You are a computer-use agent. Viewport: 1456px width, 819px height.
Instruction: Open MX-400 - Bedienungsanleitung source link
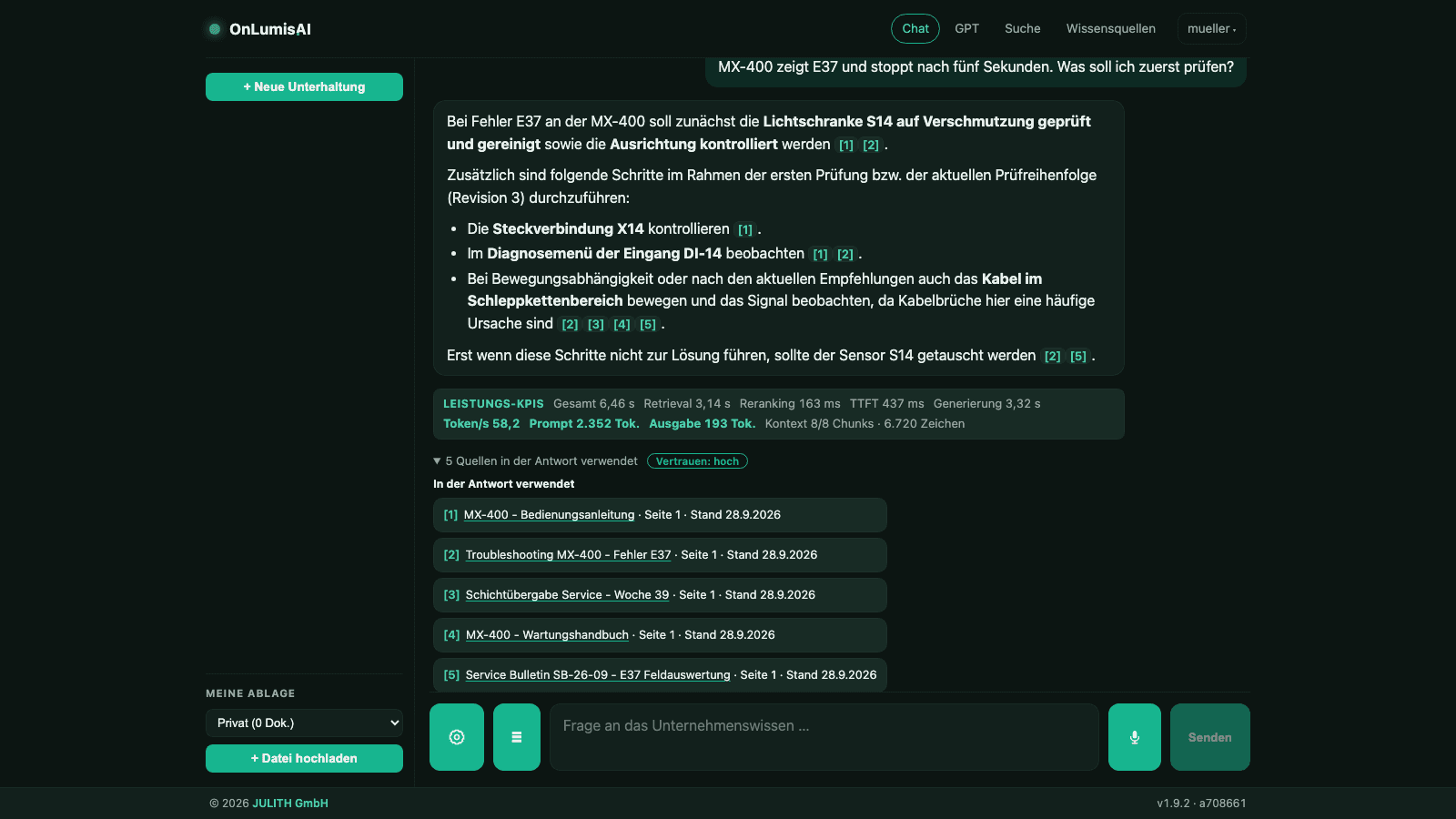550,514
